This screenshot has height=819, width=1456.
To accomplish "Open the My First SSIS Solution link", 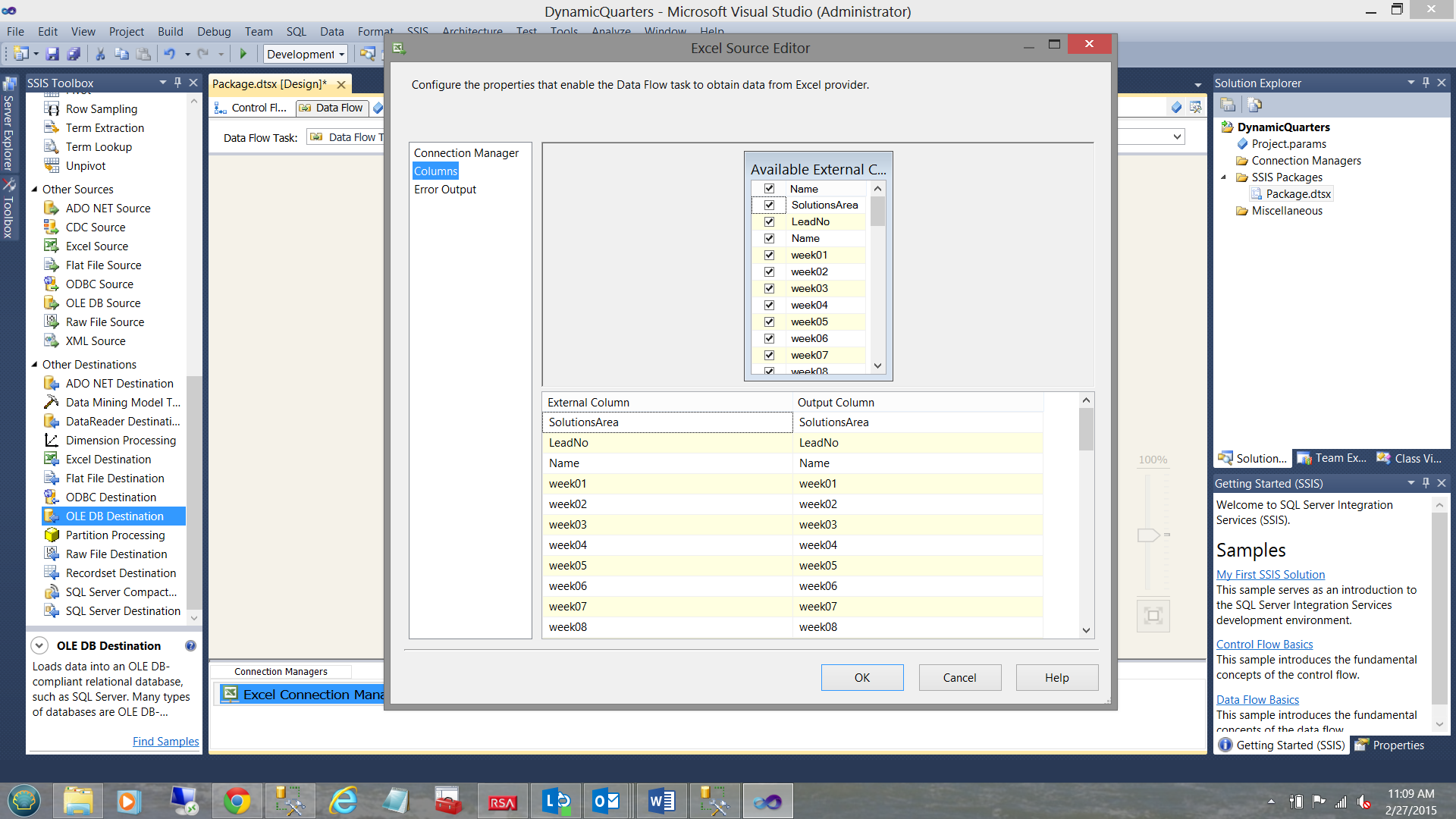I will pos(1270,574).
